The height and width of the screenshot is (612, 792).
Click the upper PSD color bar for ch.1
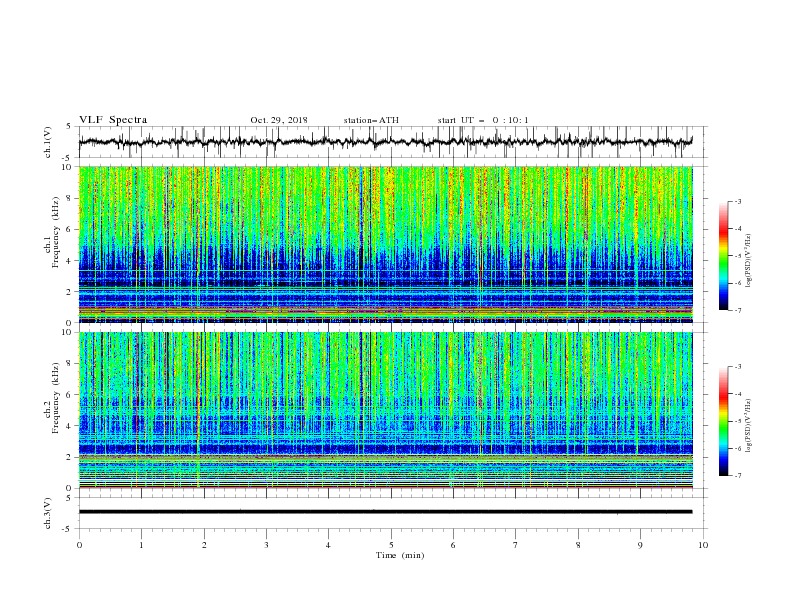724,256
